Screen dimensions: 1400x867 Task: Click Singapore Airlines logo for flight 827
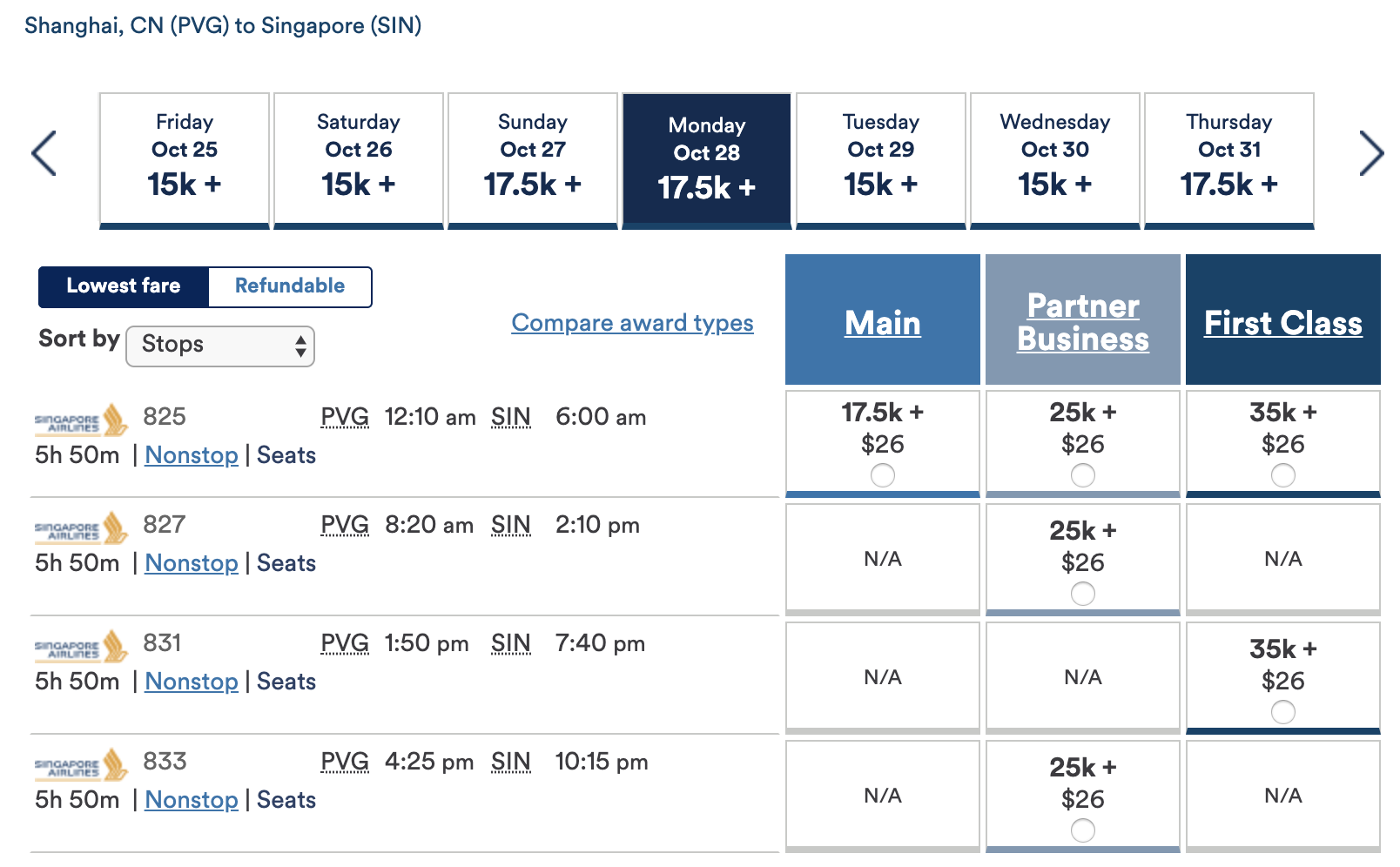(x=81, y=528)
